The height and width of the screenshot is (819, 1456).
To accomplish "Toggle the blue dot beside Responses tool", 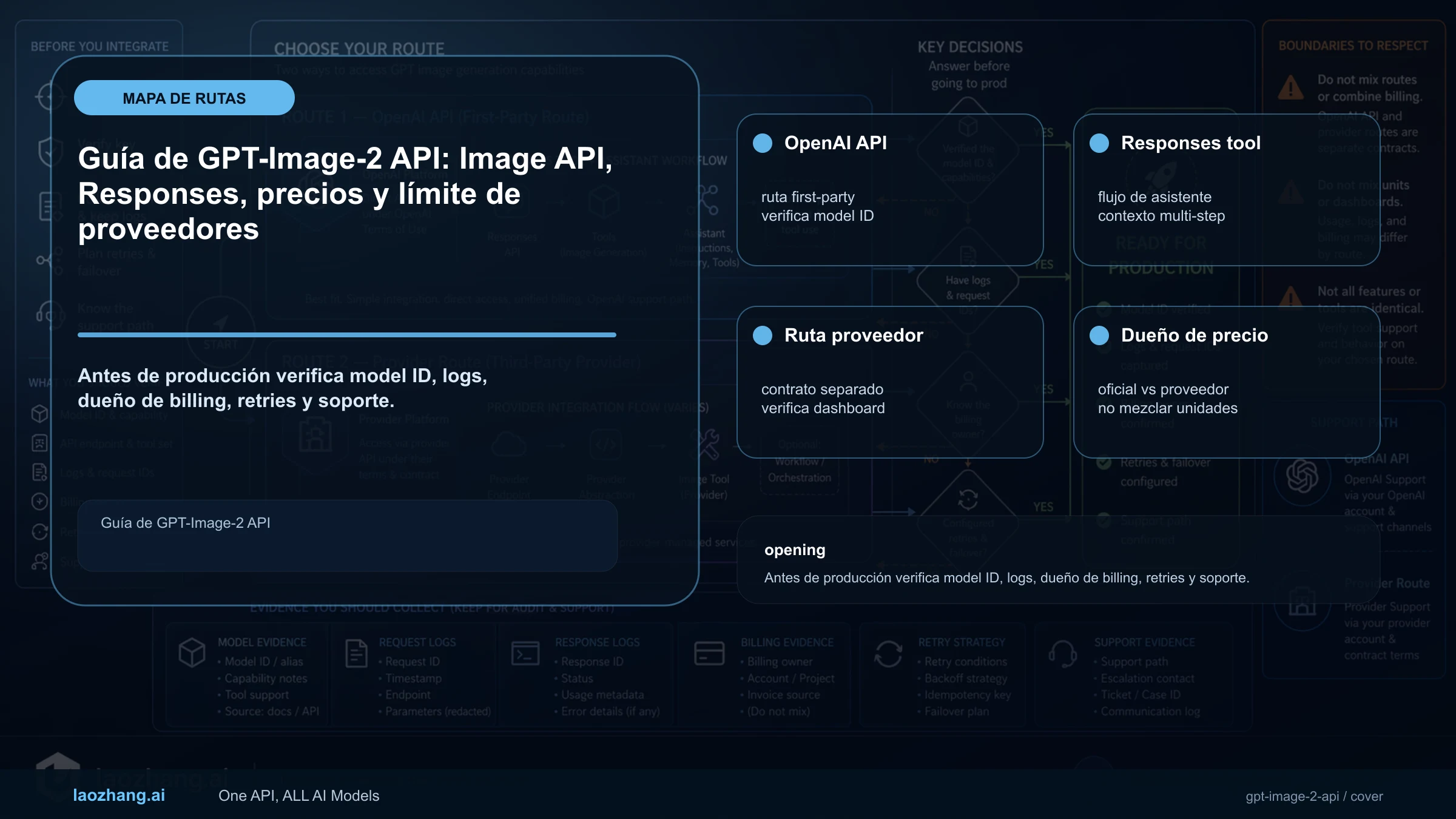I will [1099, 143].
